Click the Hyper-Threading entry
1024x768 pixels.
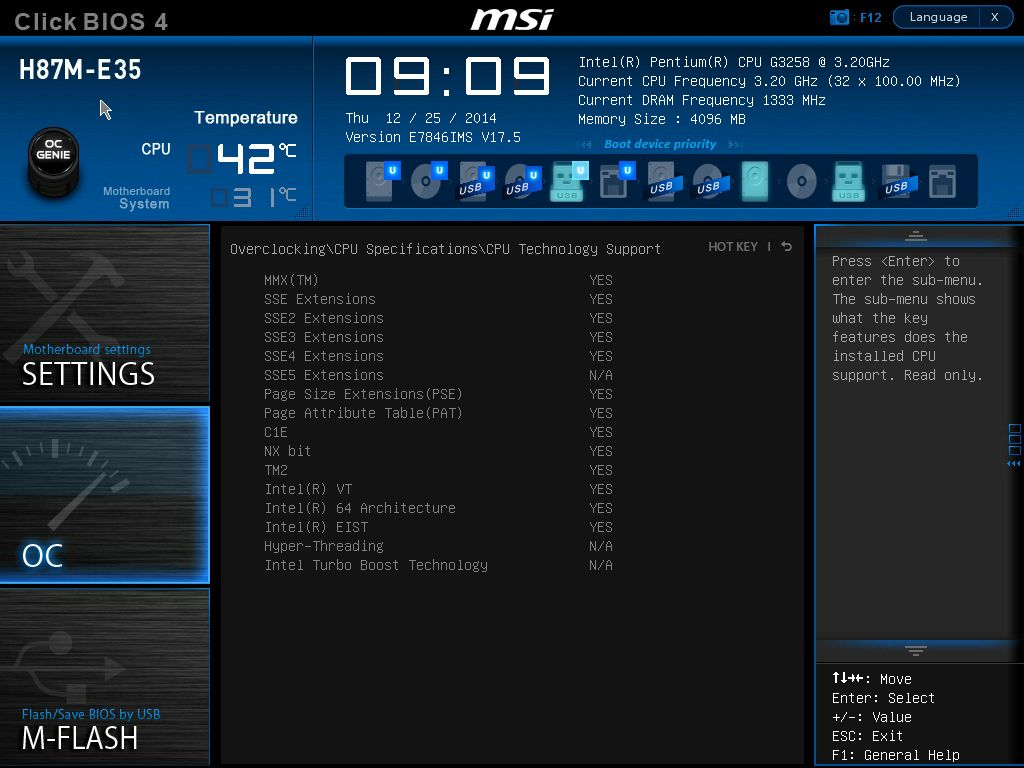point(323,546)
